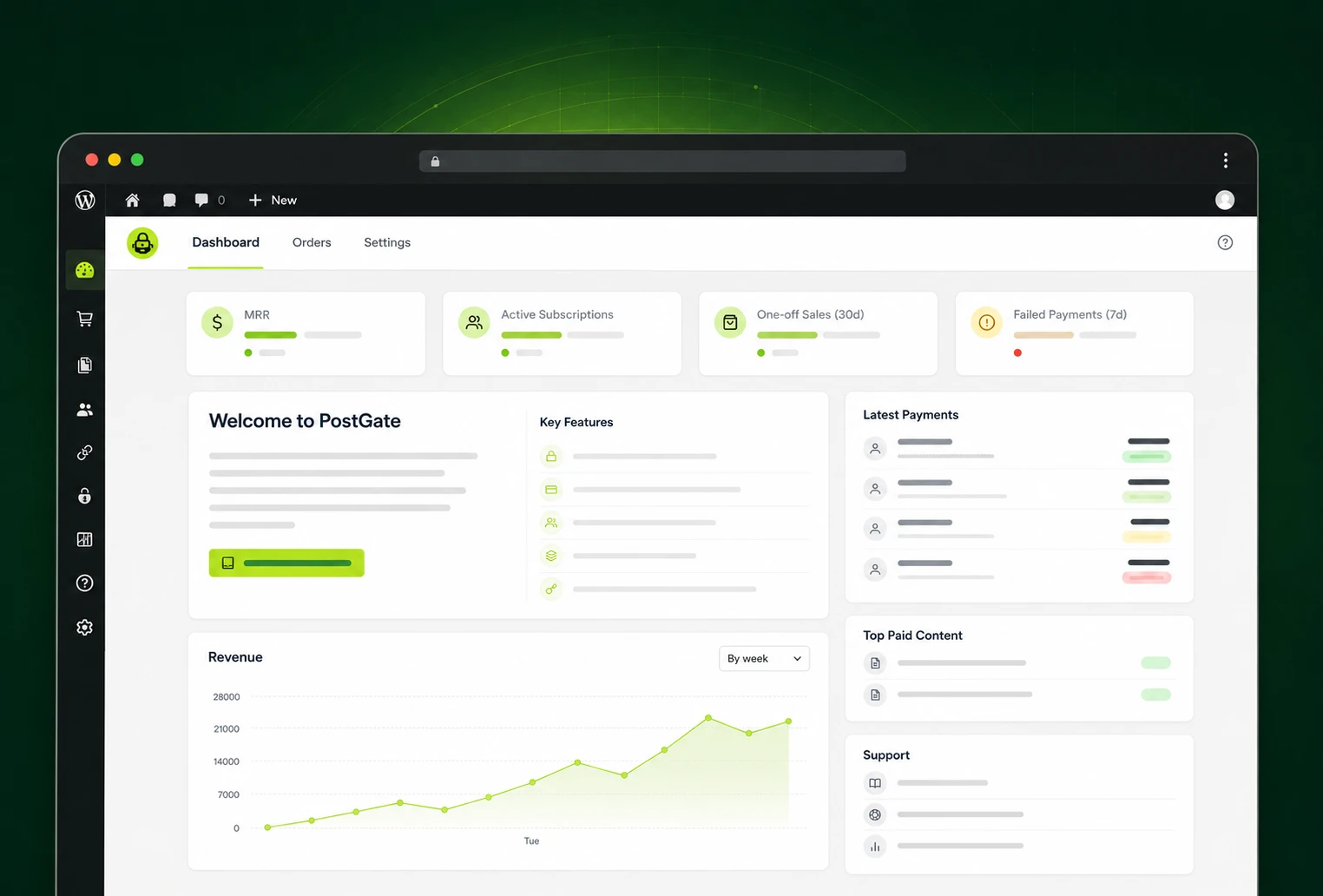Click the padlock icon in the address bar

[435, 161]
